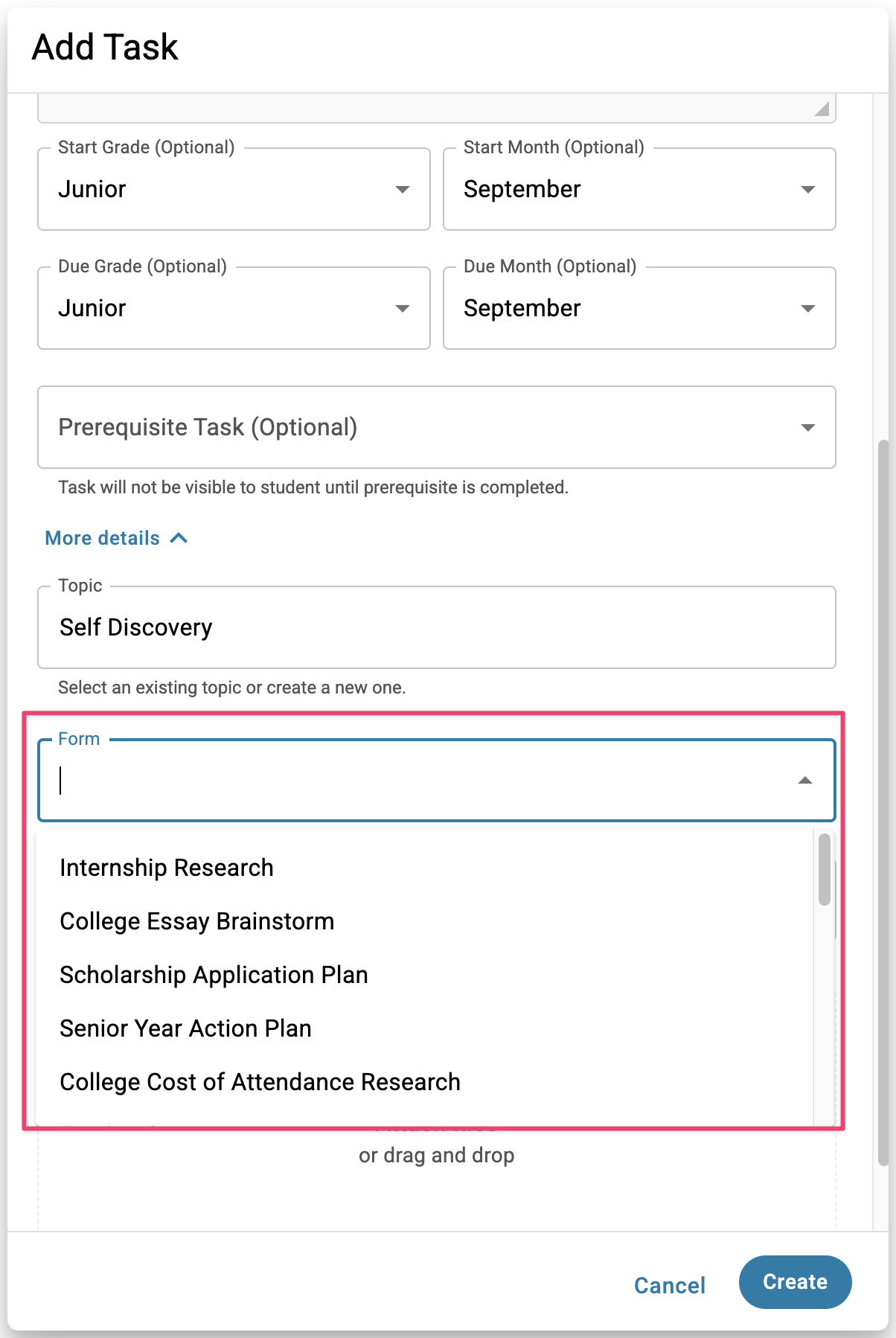Click the chevron beside More details
The image size is (896, 1338).
pos(179,538)
